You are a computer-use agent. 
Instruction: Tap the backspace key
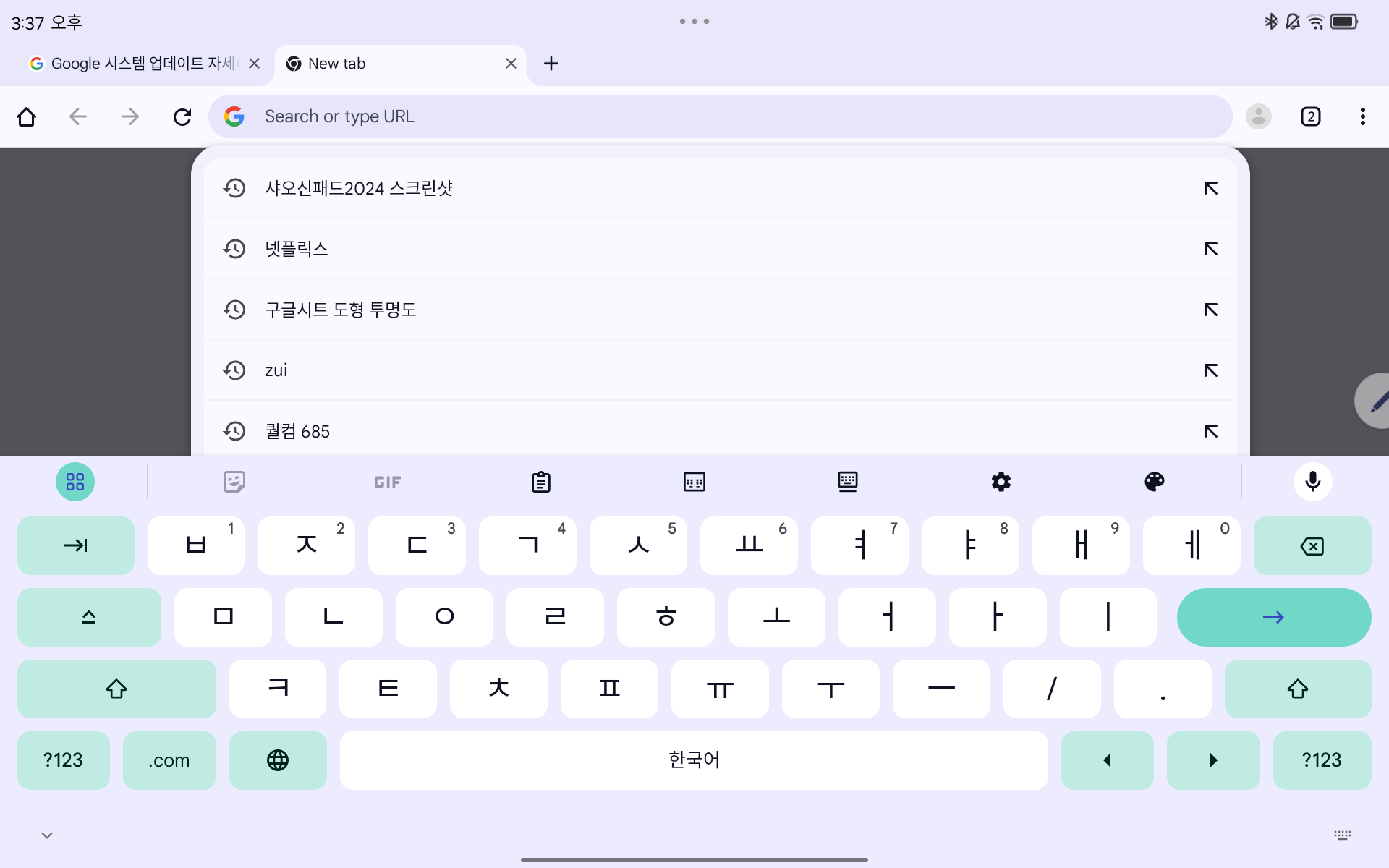point(1312,545)
